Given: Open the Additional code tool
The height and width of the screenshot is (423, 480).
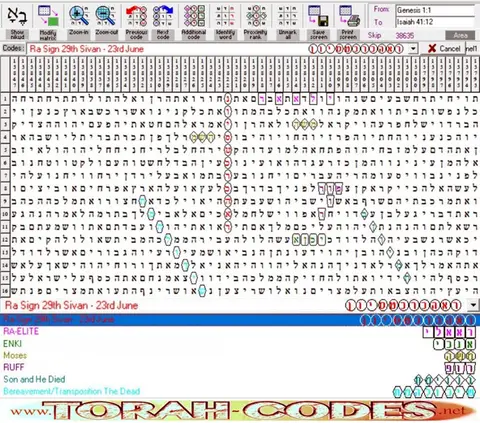Looking at the screenshot, I should point(194,22).
